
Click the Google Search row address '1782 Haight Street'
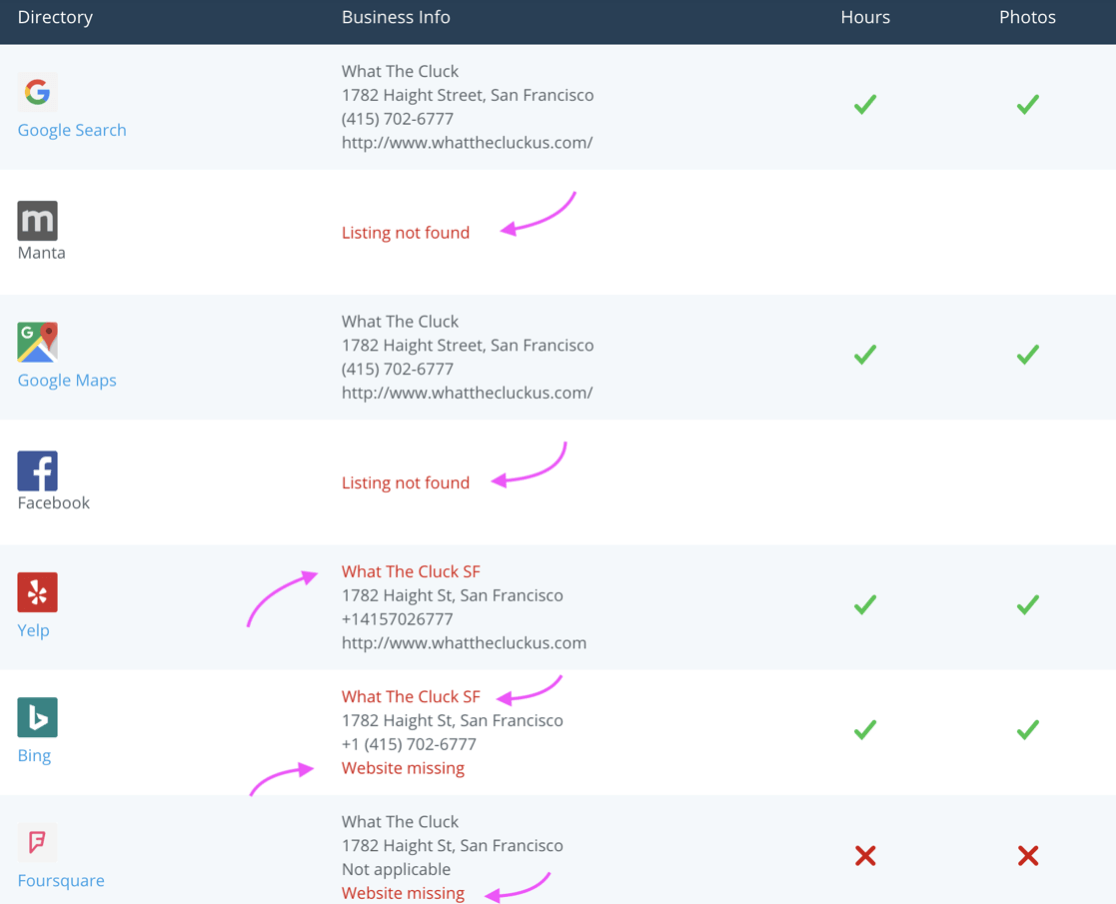pos(413,95)
